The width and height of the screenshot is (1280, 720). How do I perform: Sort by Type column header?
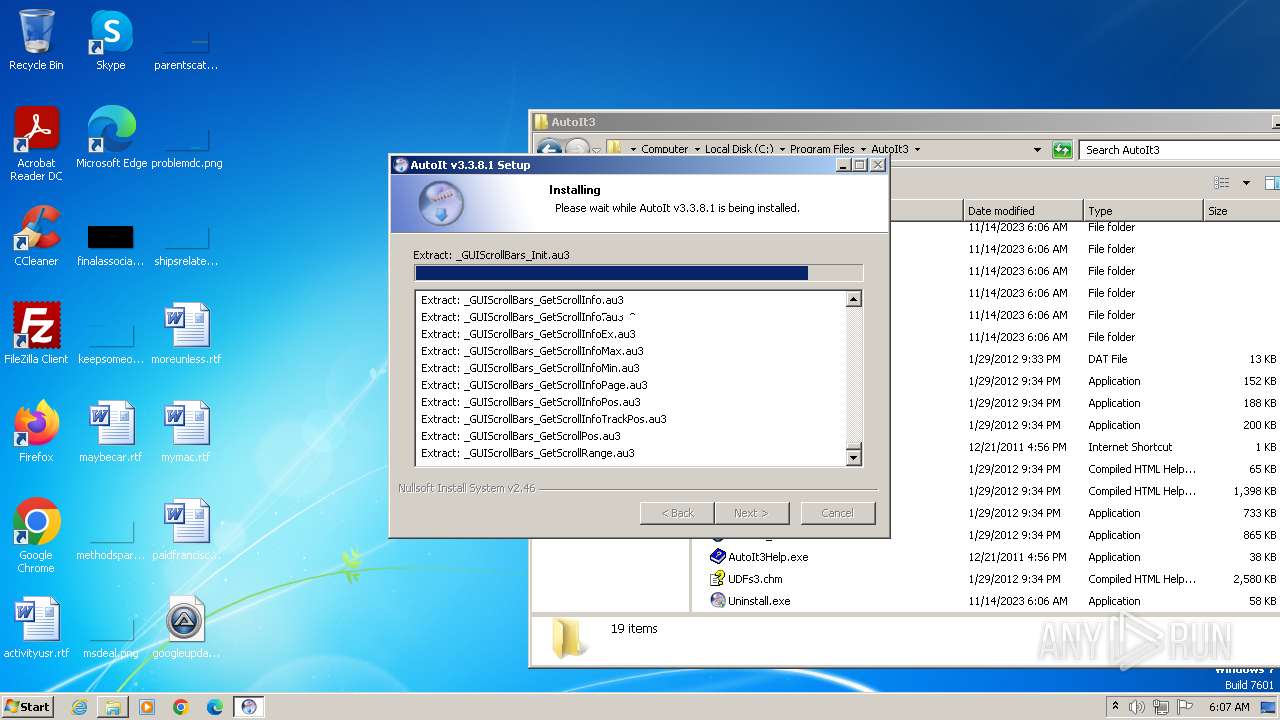(x=1143, y=211)
